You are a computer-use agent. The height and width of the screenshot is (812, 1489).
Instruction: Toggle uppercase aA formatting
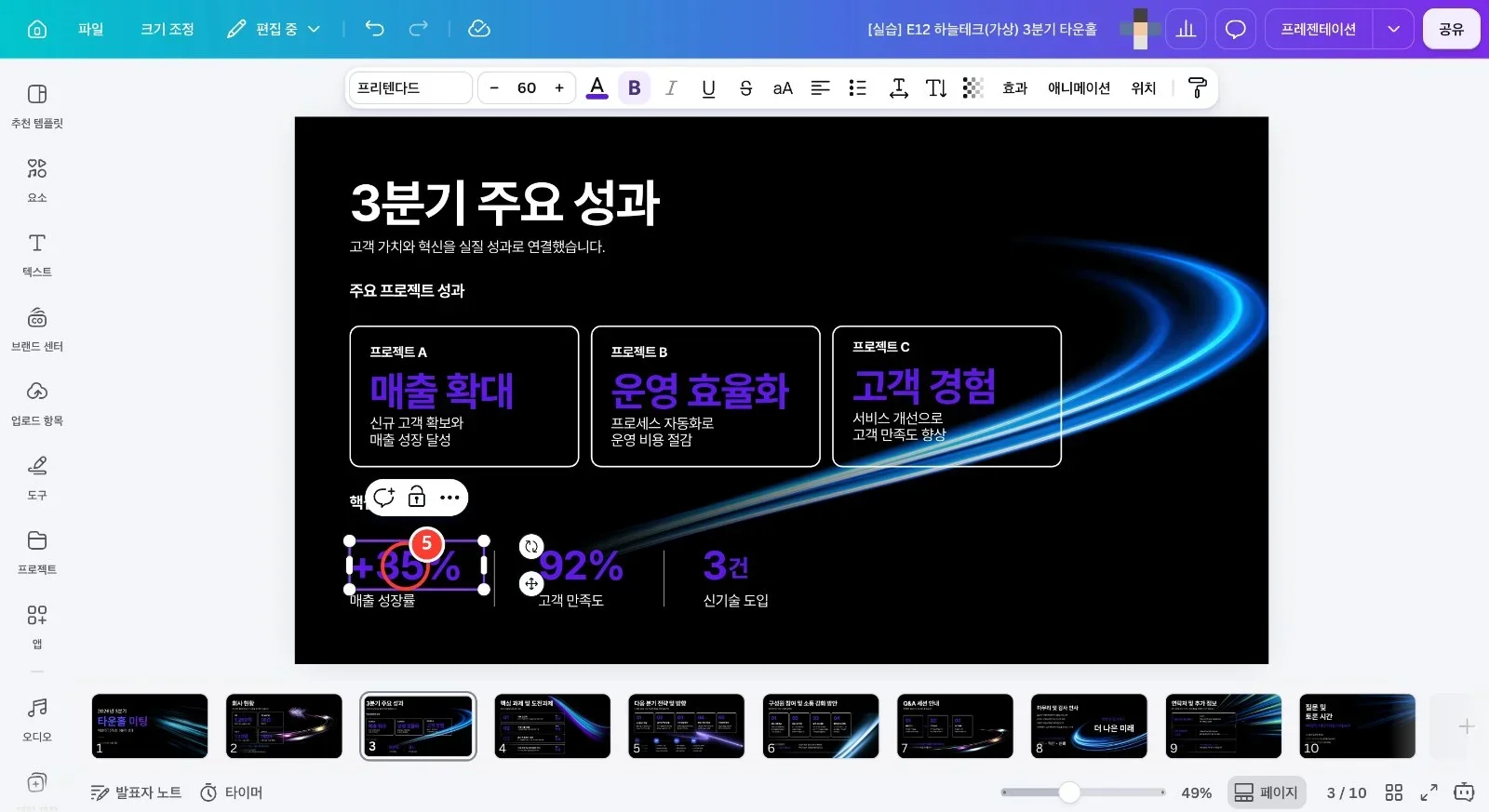783,87
